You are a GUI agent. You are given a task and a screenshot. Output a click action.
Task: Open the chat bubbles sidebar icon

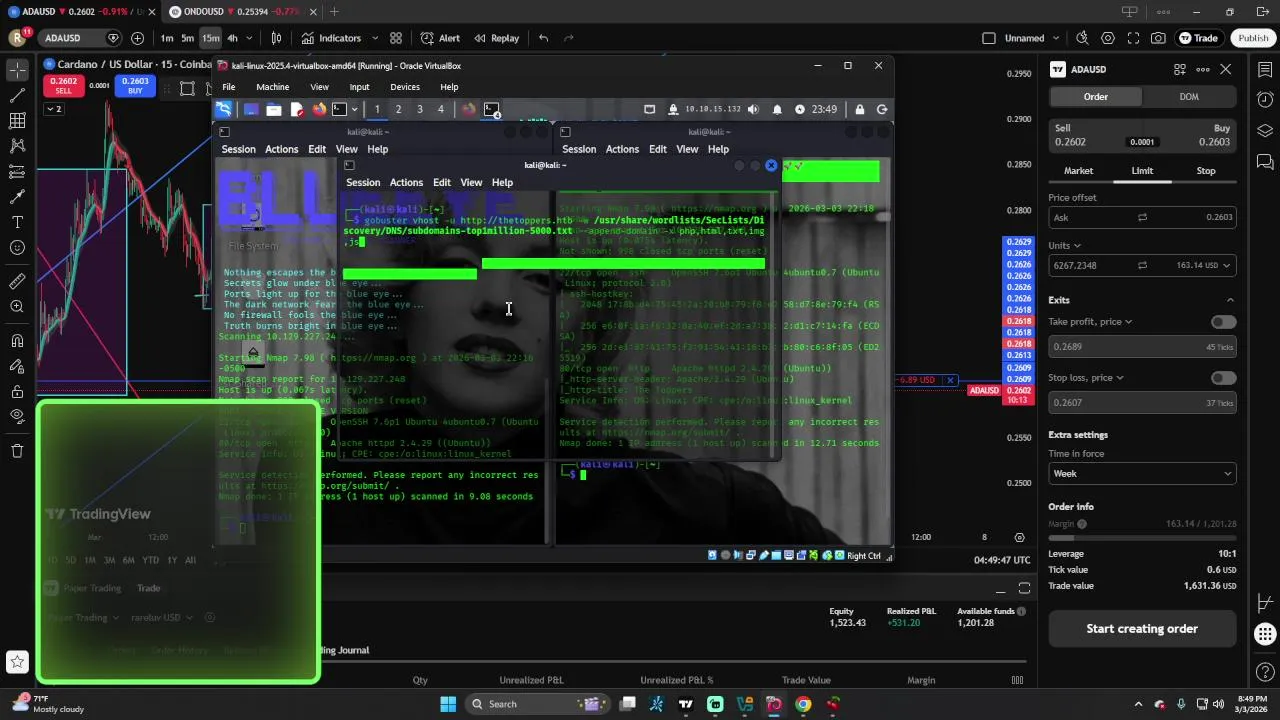[x=1265, y=162]
